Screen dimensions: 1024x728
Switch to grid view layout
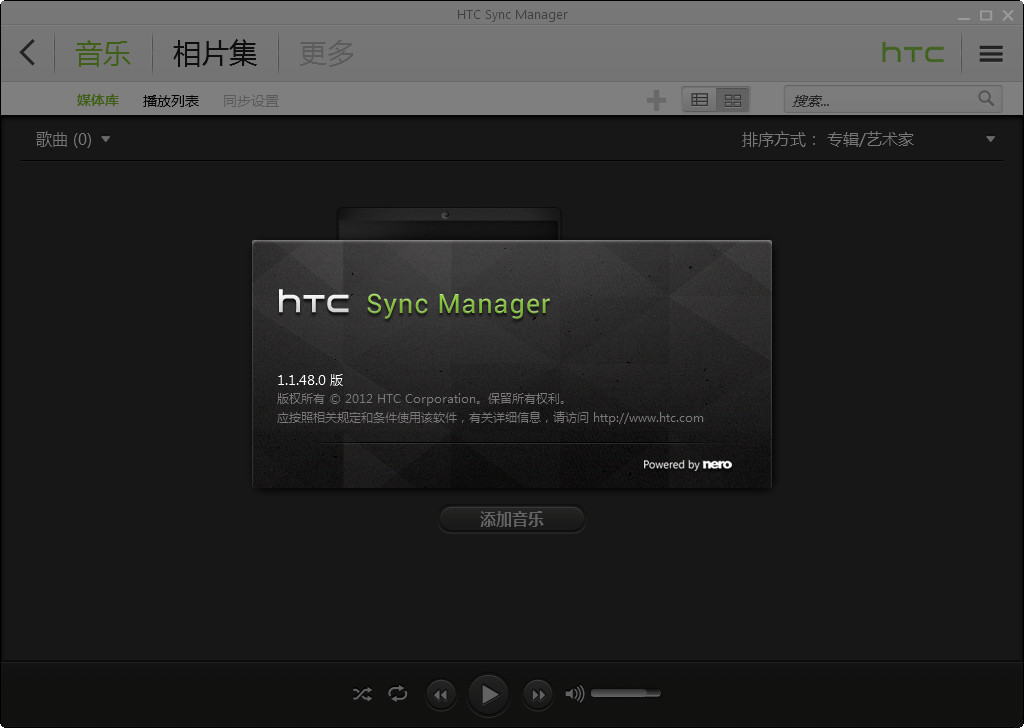pyautogui.click(x=733, y=98)
